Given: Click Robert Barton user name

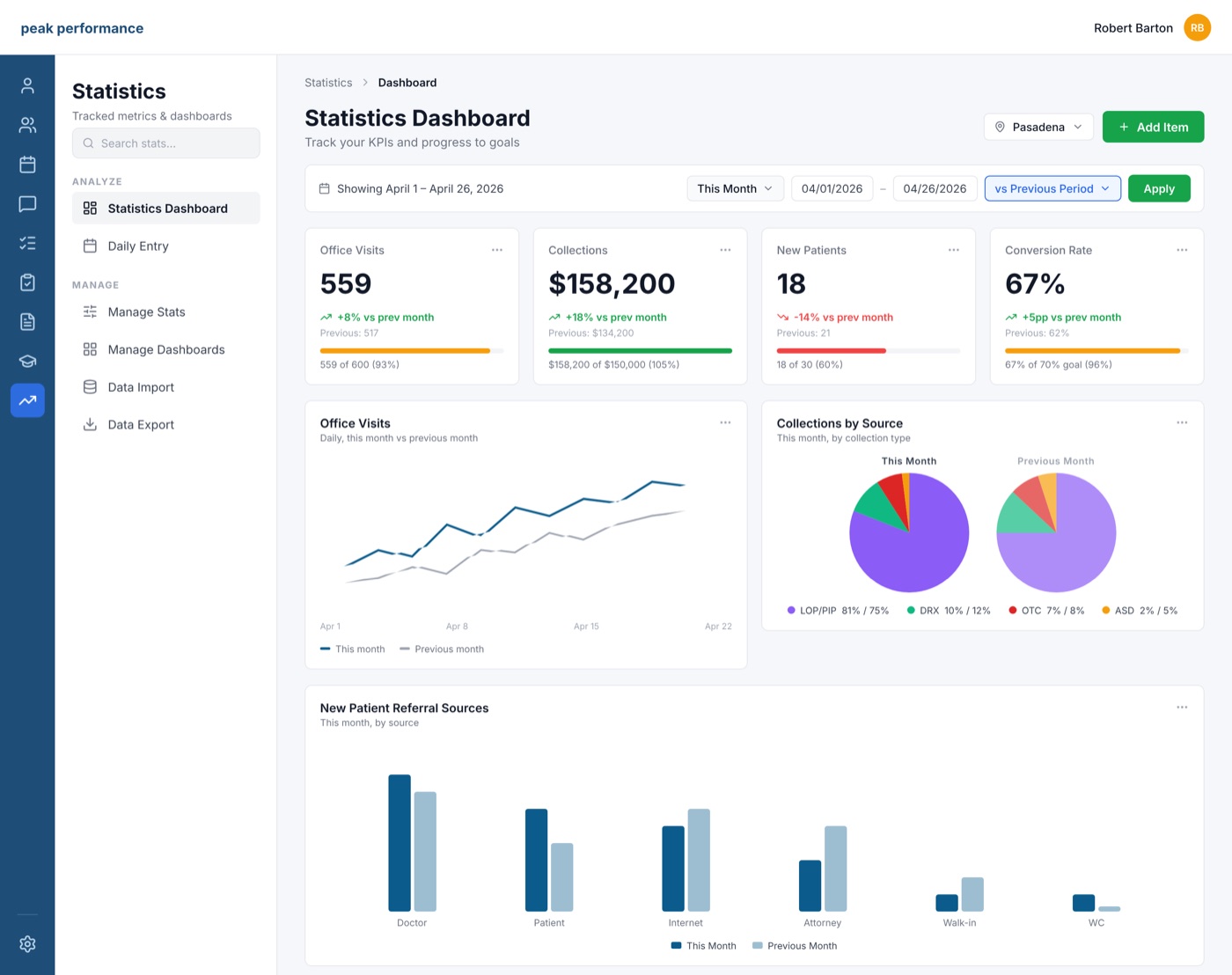Looking at the screenshot, I should click(x=1133, y=28).
